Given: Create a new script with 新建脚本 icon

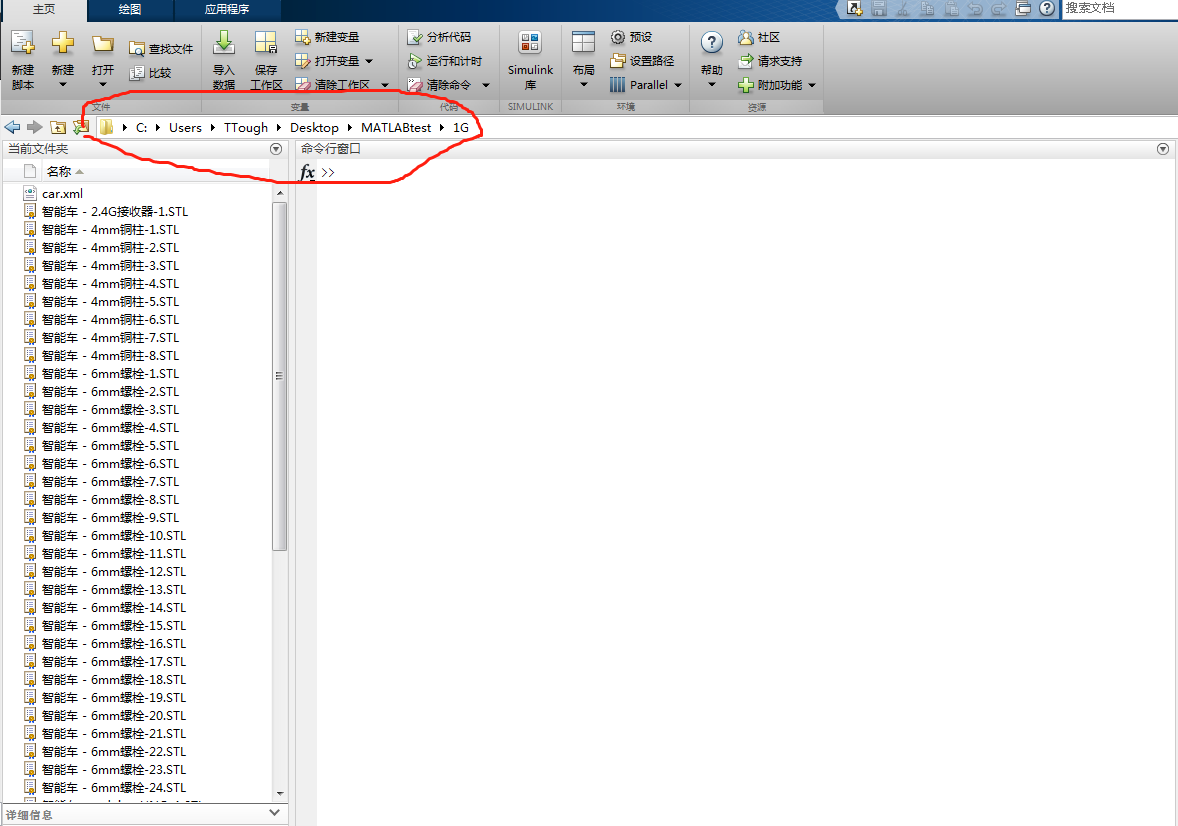Looking at the screenshot, I should click(x=23, y=44).
